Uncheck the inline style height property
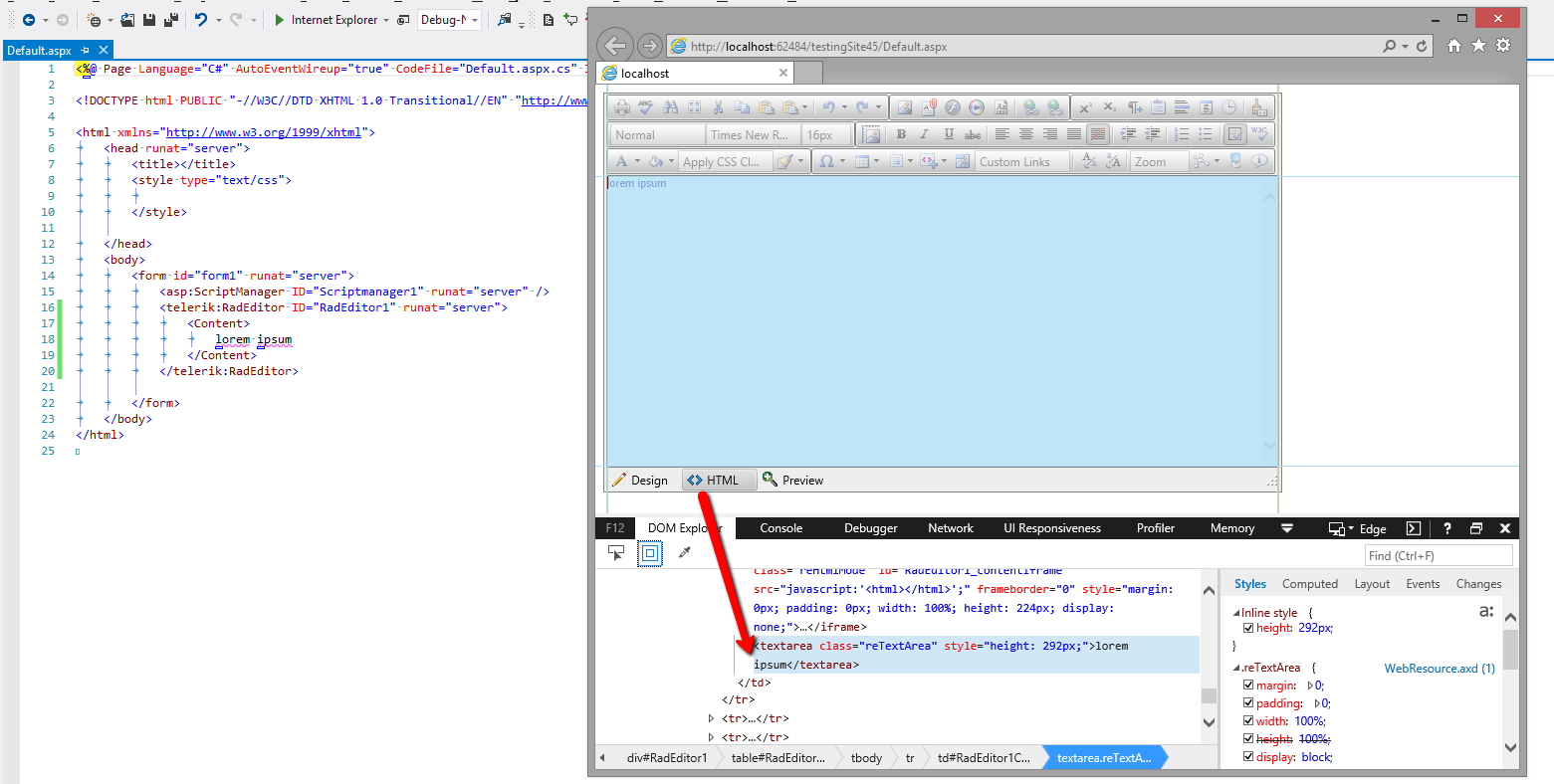This screenshot has height=784, width=1554. coord(1248,628)
